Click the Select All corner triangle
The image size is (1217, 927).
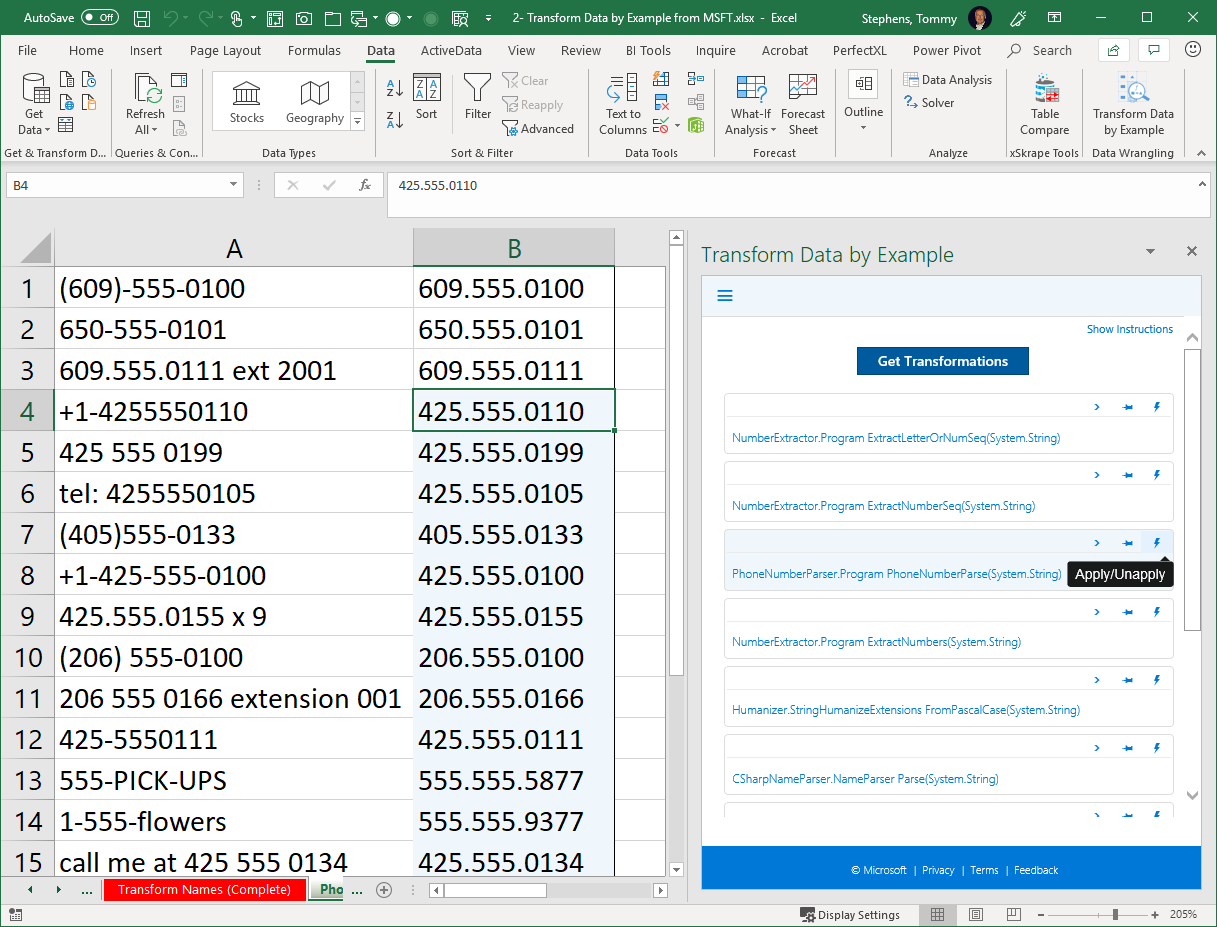click(34, 248)
